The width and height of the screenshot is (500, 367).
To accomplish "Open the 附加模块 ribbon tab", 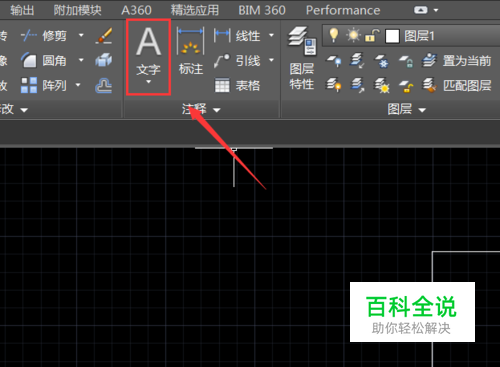I will pyautogui.click(x=77, y=10).
